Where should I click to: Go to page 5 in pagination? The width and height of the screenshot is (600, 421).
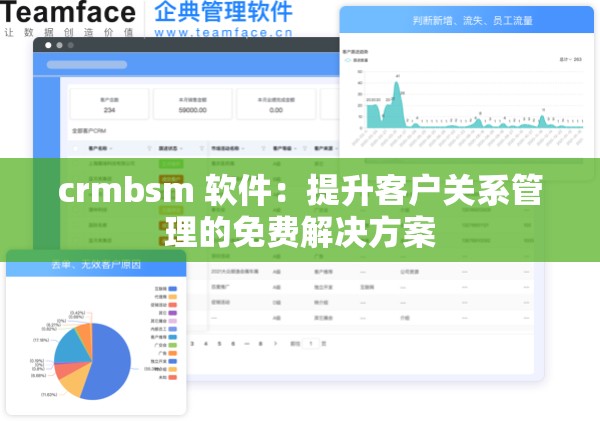(x=219, y=344)
